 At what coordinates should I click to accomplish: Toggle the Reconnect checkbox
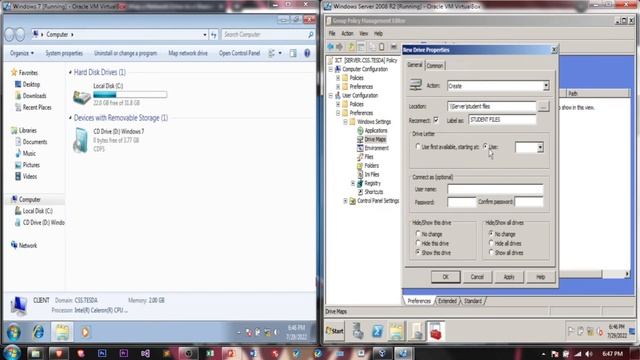[x=436, y=120]
